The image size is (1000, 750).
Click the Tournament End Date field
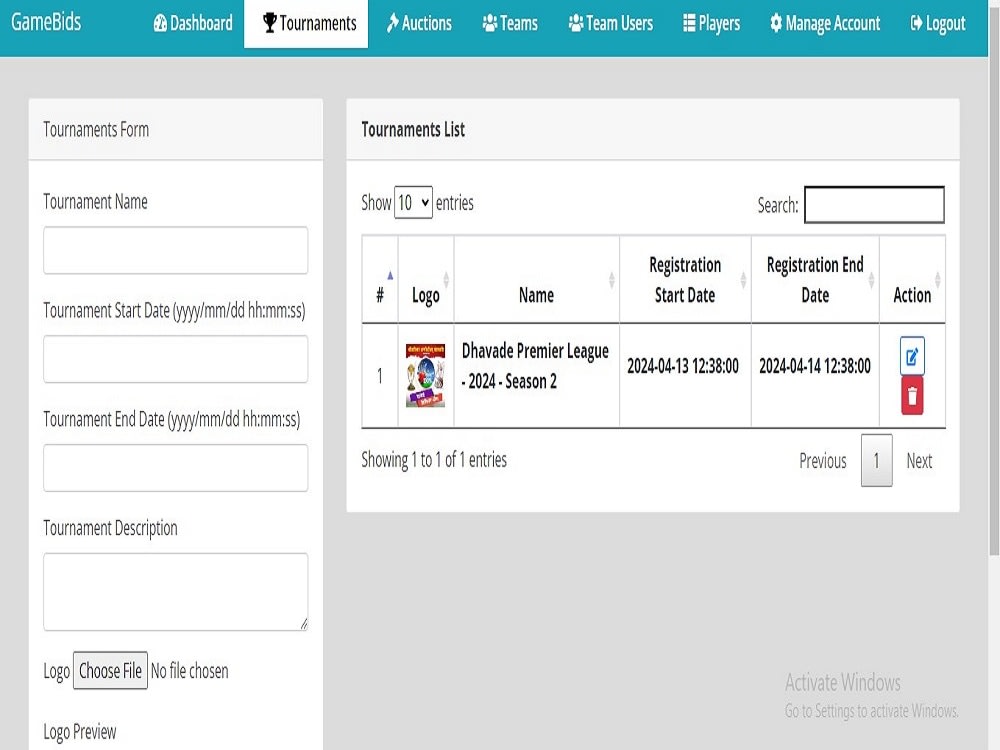[x=175, y=468]
